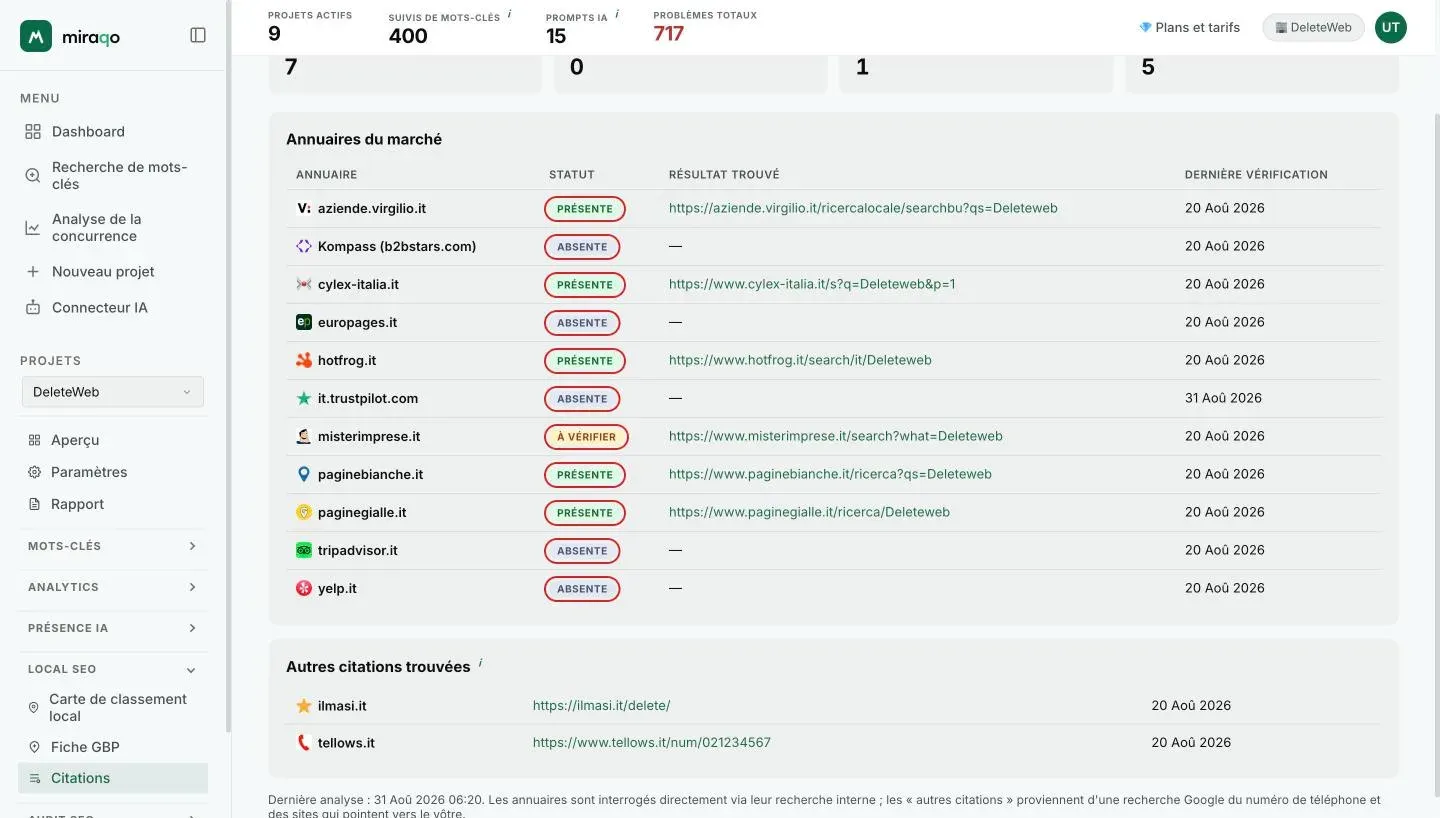The width and height of the screenshot is (1440, 818).
Task: Click the Kompass (b2bstars.com) directory name
Action: 397,246
